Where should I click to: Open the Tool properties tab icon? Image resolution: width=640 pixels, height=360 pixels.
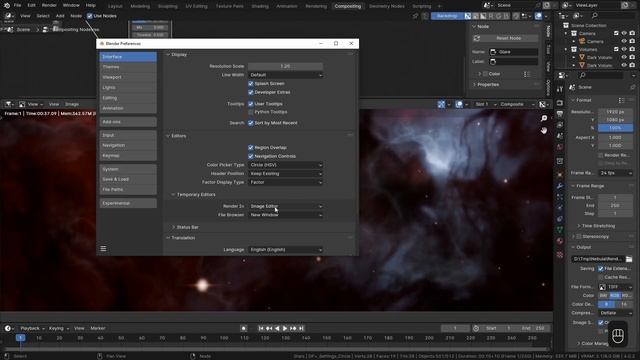[560, 89]
